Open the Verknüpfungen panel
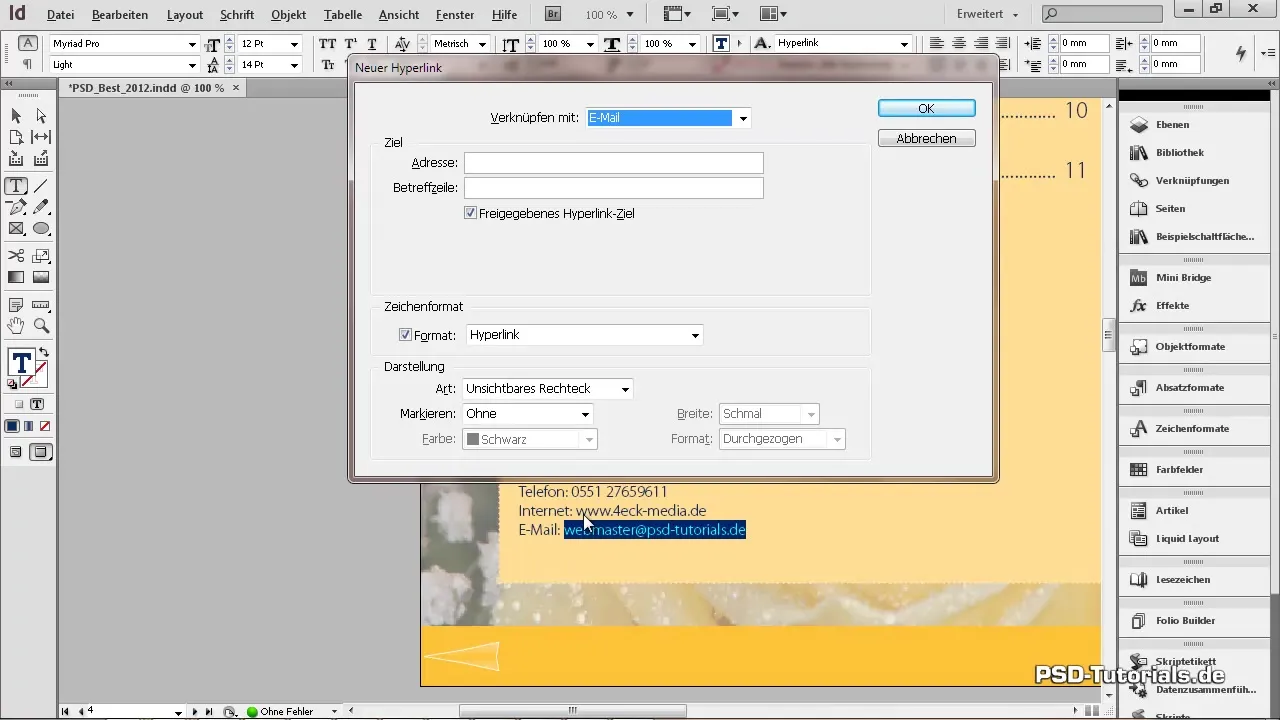 (x=1192, y=181)
